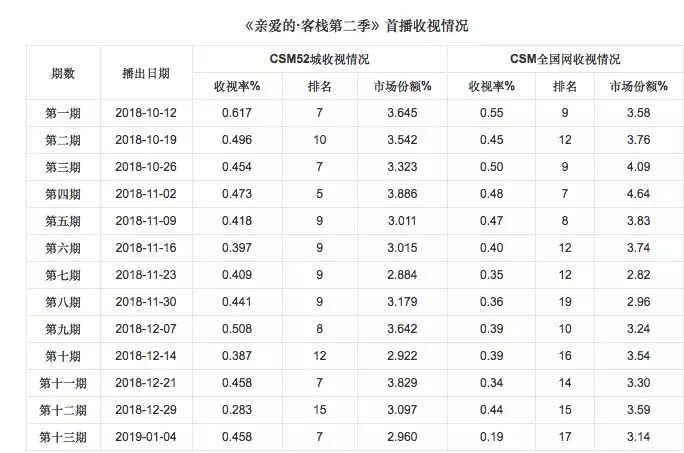
Task: Click the CSM全国网收视情况 group header
Action: pyautogui.click(x=565, y=59)
